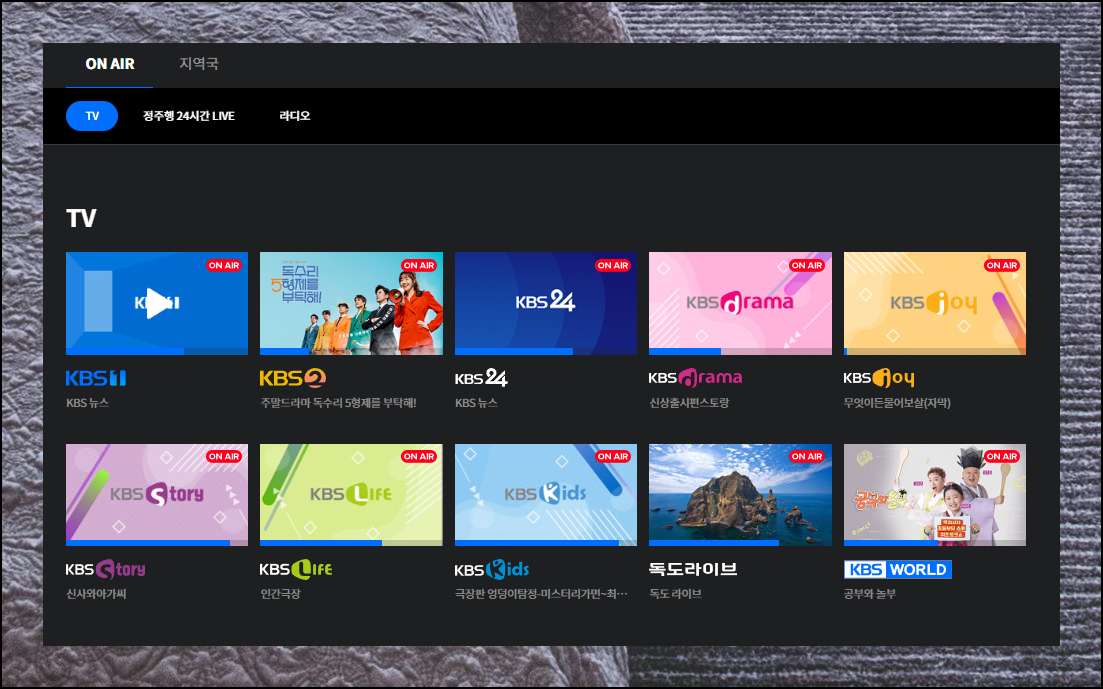This screenshot has height=689, width=1103.
Task: Open the KBS Story channel thumbnail
Action: [157, 495]
